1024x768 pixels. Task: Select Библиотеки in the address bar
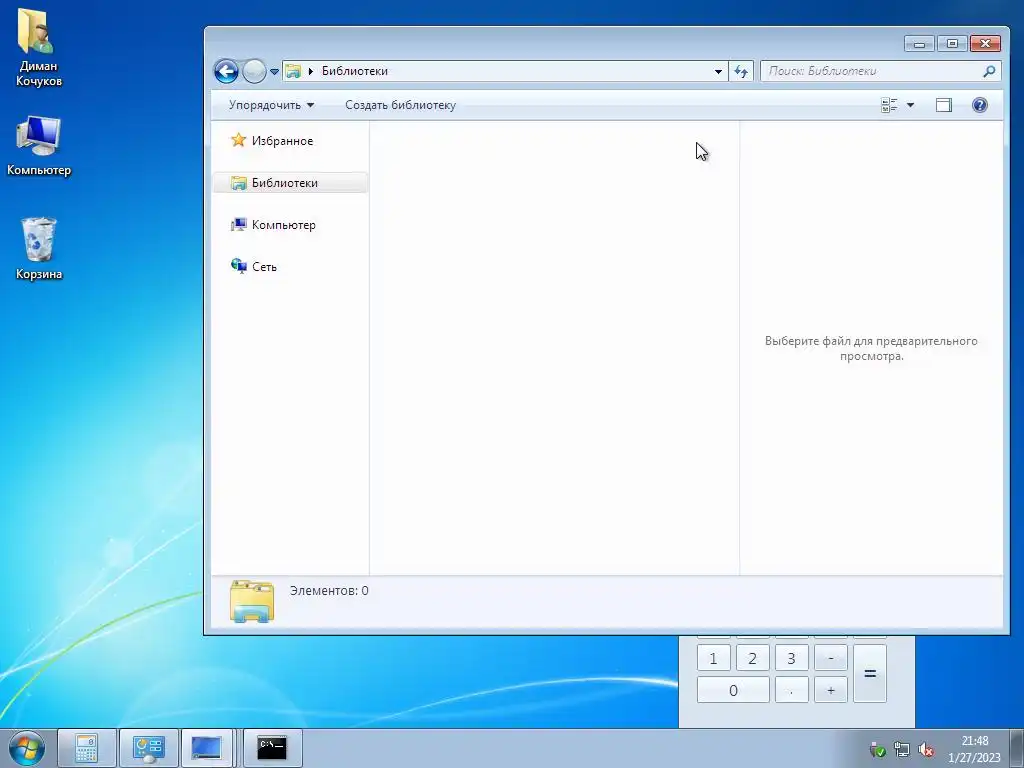coord(355,71)
